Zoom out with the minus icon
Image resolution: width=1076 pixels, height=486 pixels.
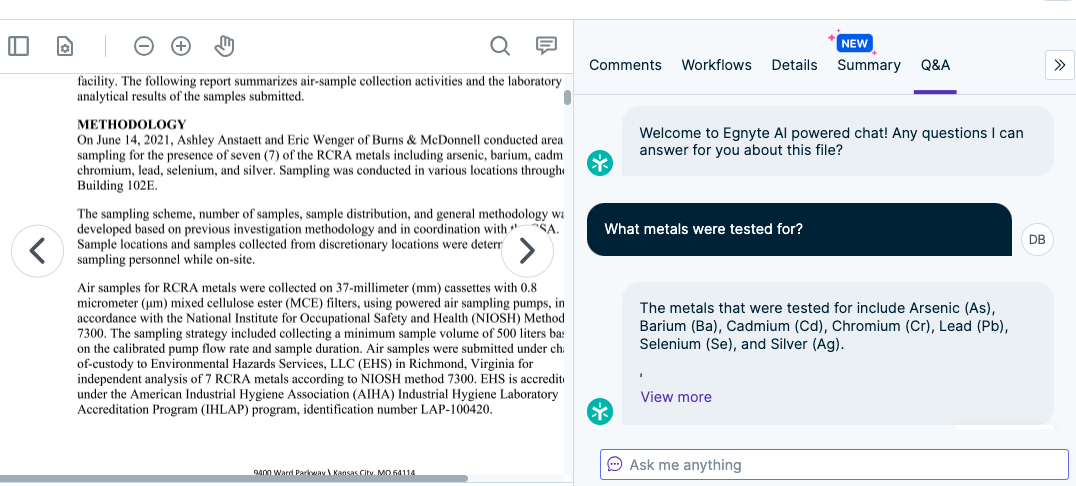pyautogui.click(x=144, y=46)
